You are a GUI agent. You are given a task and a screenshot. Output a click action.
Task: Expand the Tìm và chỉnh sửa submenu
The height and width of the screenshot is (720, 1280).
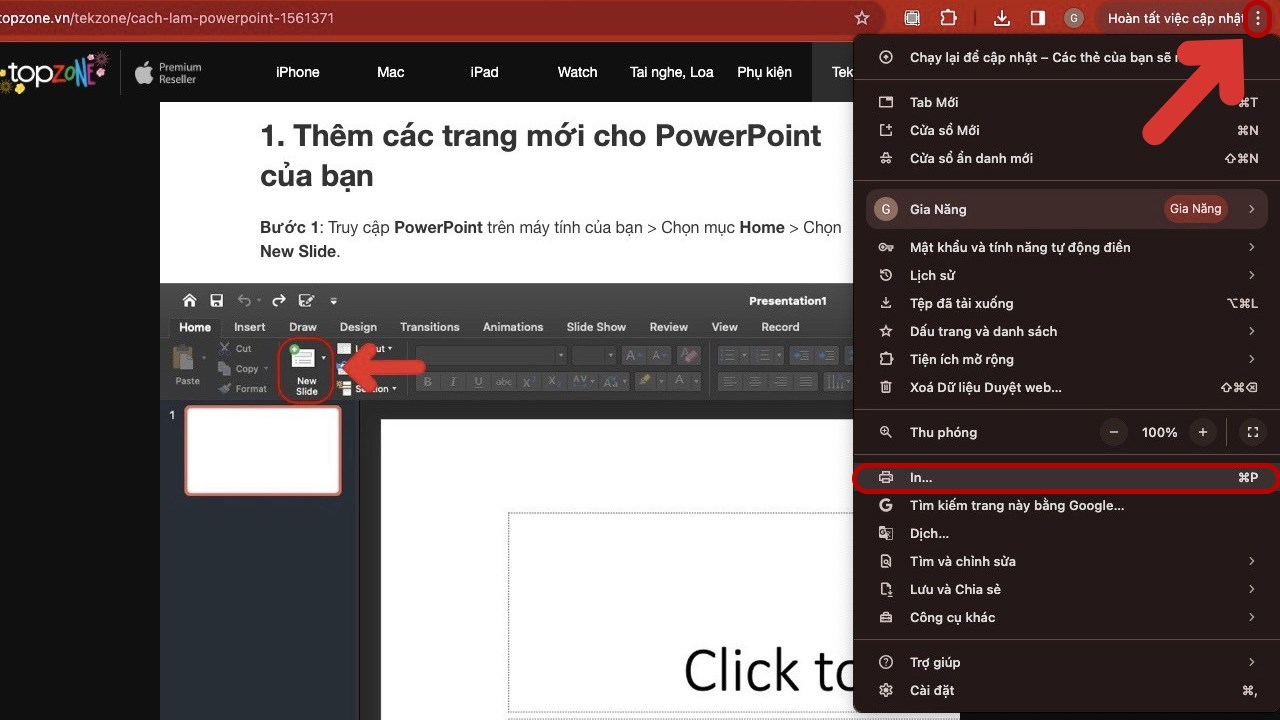(1067, 561)
